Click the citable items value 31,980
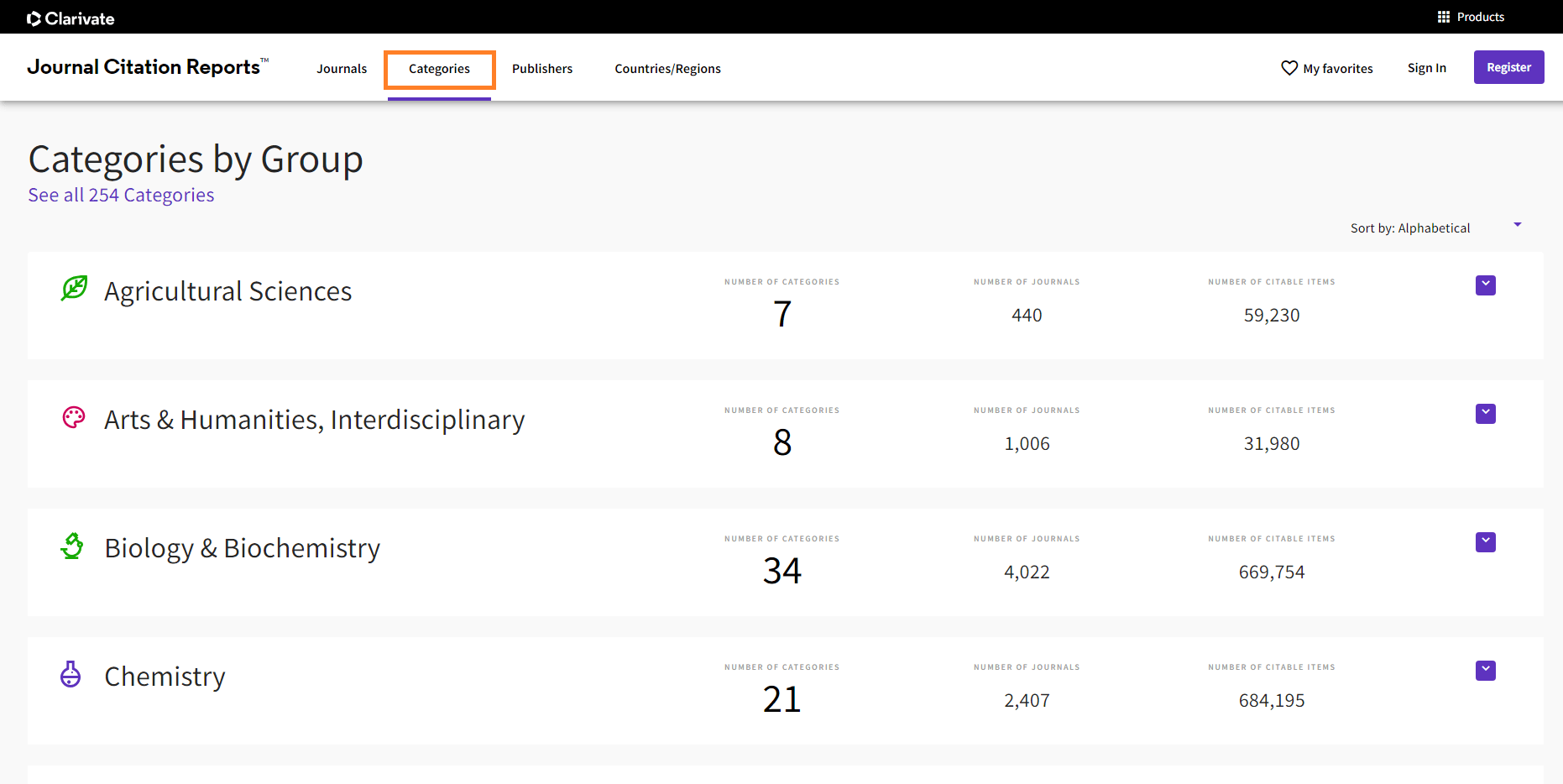This screenshot has height=784, width=1563. [1272, 444]
